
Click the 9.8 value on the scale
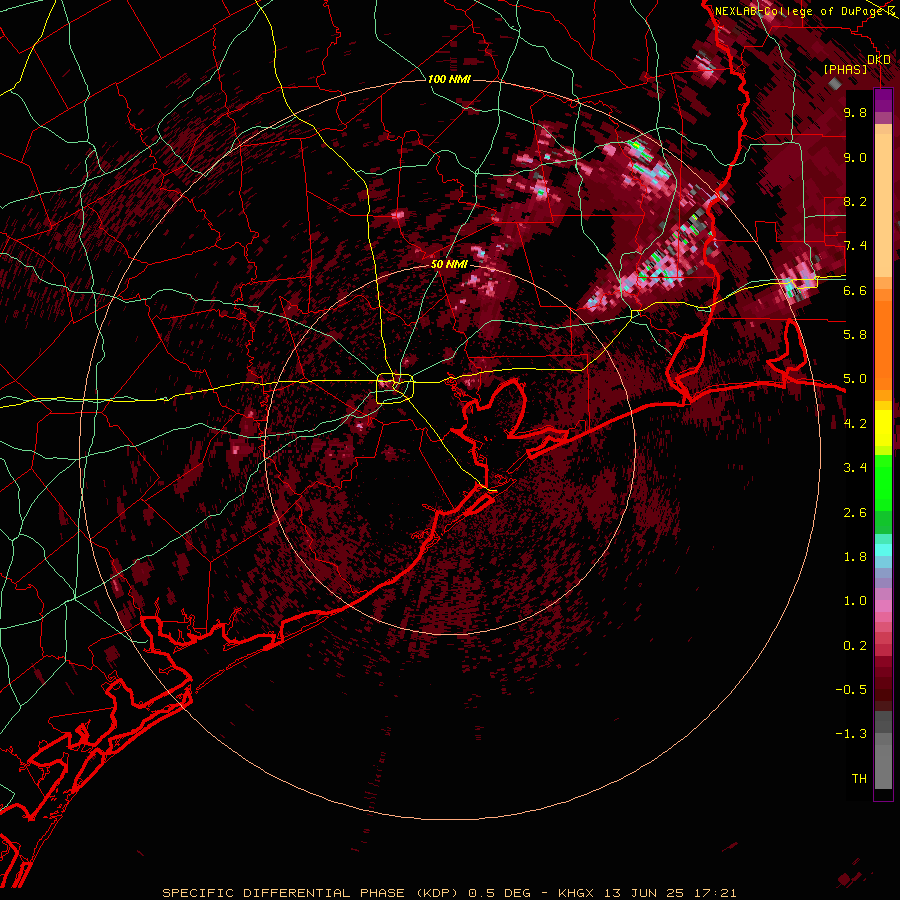[x=855, y=112]
